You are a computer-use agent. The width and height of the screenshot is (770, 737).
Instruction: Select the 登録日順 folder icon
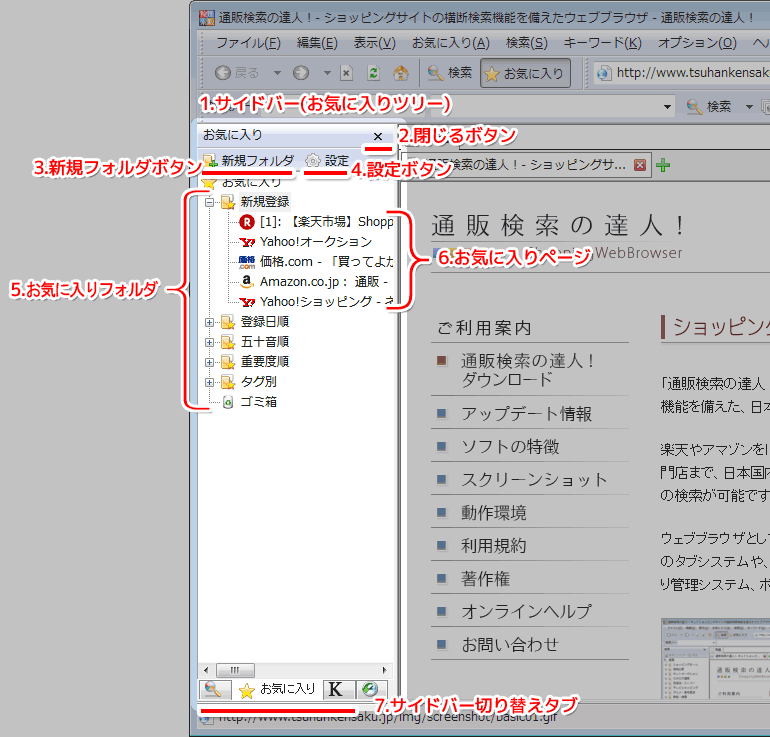tap(228, 322)
